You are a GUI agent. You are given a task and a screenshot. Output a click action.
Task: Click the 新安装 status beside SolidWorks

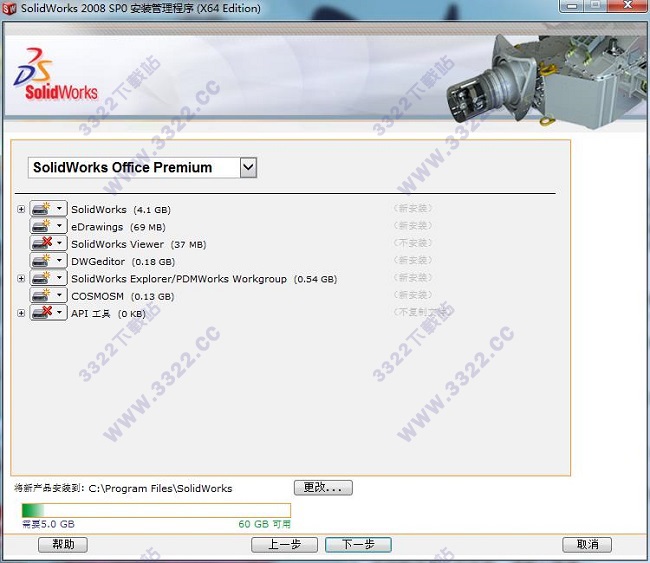tap(413, 208)
